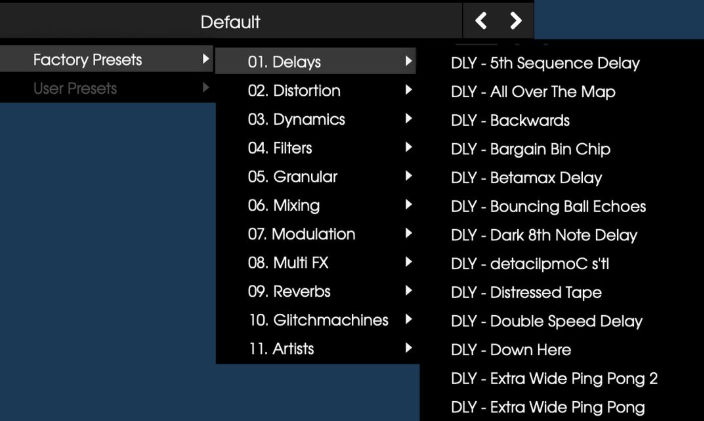Click the next preset arrow
The image size is (704, 421).
(x=515, y=20)
